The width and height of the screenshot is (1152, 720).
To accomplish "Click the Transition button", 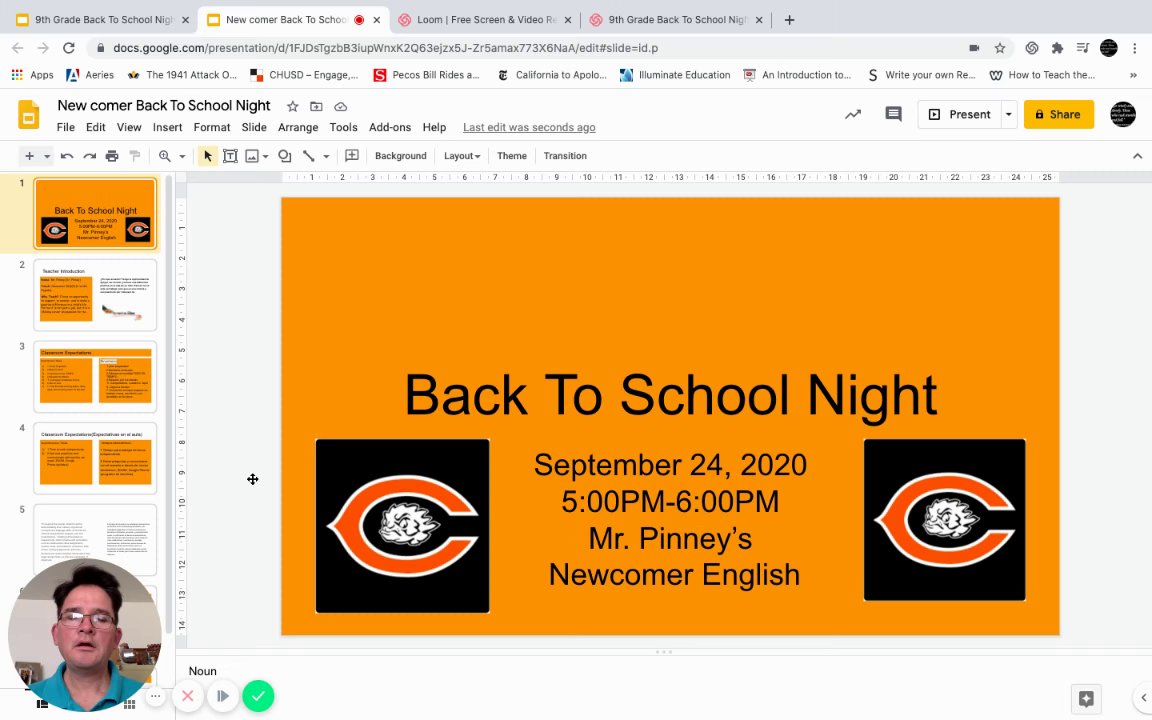I will tap(565, 156).
